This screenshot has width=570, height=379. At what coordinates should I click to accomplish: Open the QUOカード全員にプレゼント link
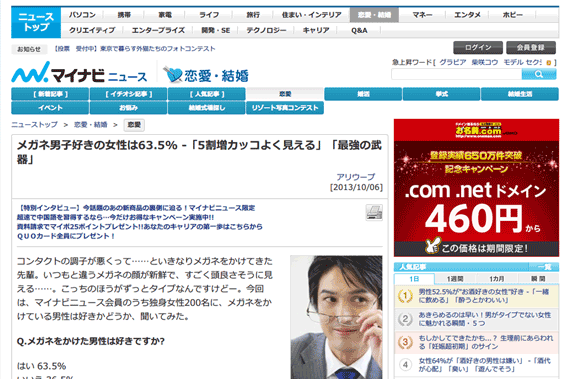coord(66,236)
